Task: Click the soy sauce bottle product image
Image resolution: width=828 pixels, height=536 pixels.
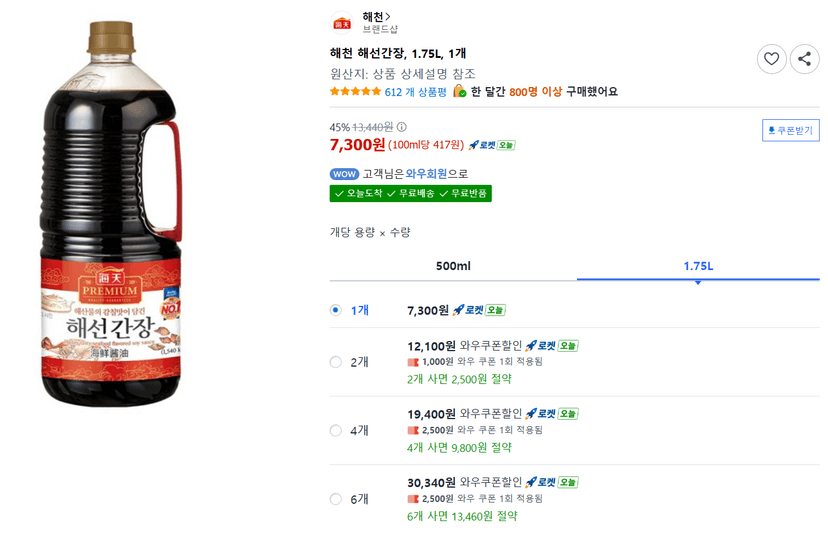Action: click(111, 214)
